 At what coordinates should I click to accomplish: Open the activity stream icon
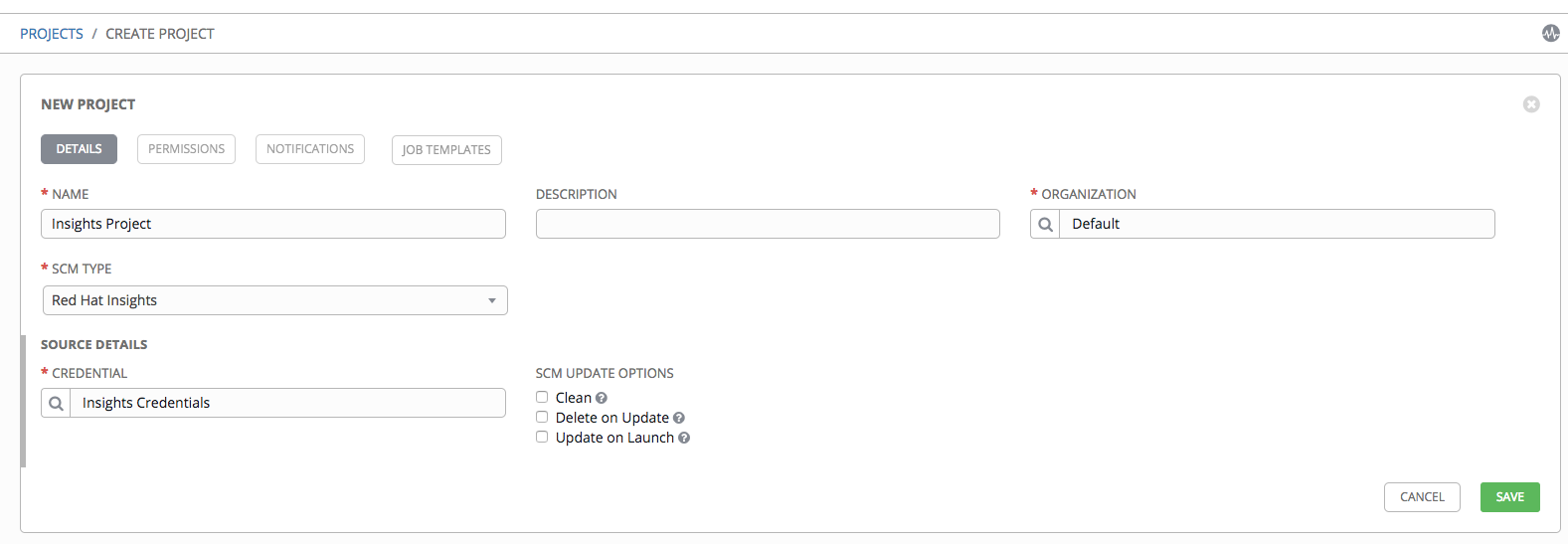coord(1550,33)
